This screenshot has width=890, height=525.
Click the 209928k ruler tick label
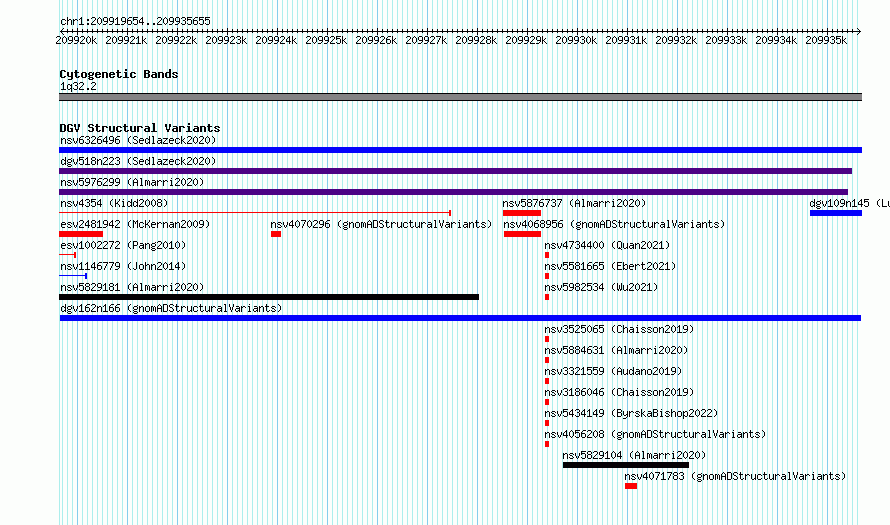(476, 40)
